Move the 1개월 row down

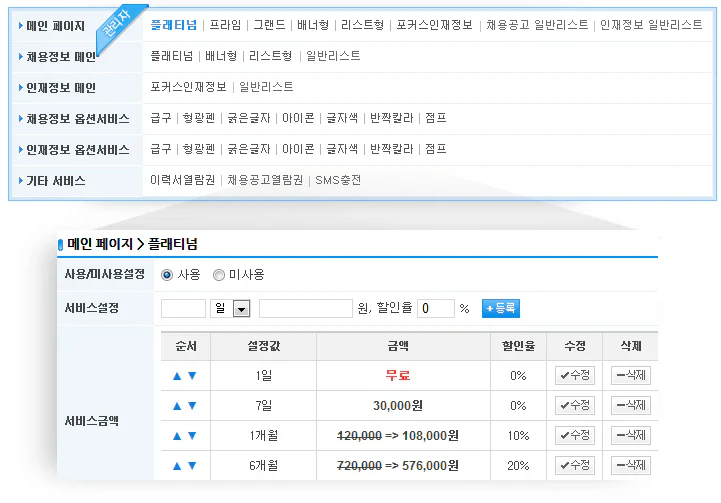click(192, 436)
